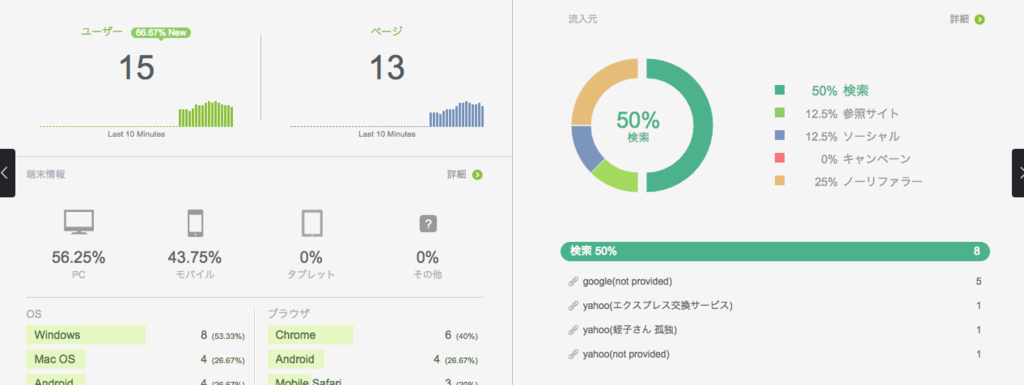Select yahoo(not provided) search row
The width and height of the screenshot is (1024, 385).
(x=775, y=354)
